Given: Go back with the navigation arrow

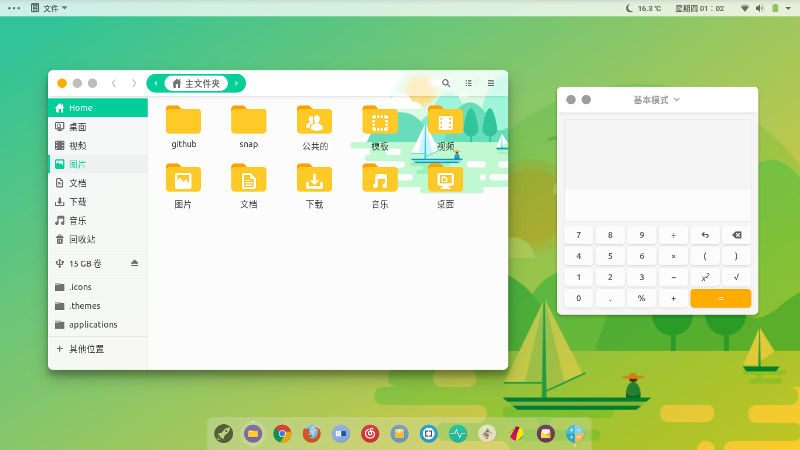Looking at the screenshot, I should [x=114, y=83].
